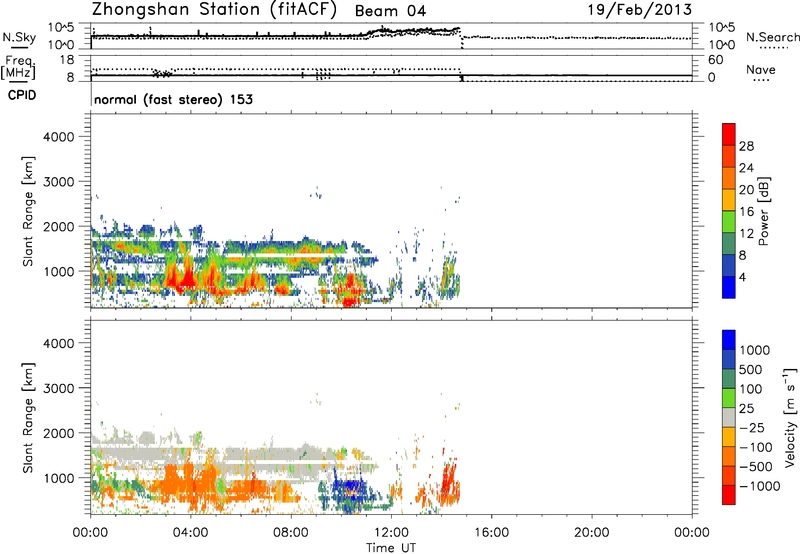Screen dimensions: 800x554
Task: Click the 20 dB power colorbar value
Action: 746,190
